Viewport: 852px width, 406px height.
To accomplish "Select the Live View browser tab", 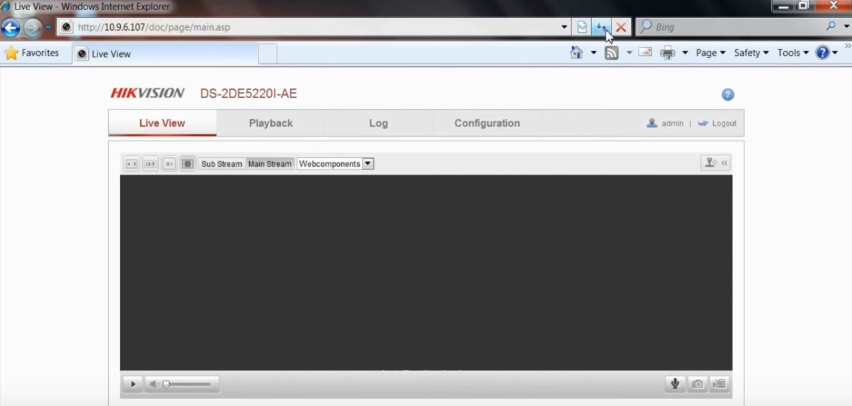I will (x=165, y=54).
